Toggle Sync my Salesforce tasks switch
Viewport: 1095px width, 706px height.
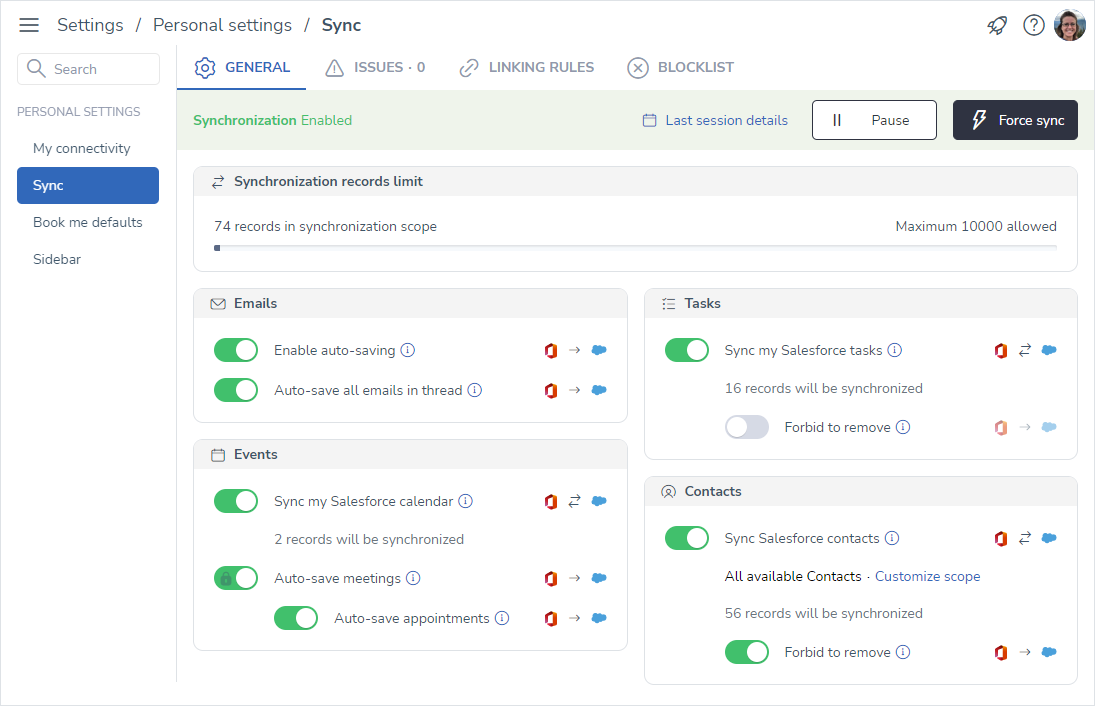(686, 350)
